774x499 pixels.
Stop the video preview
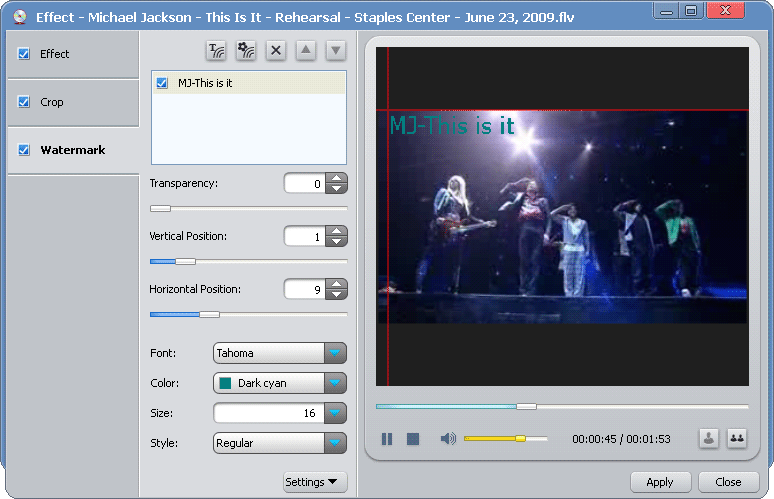413,439
